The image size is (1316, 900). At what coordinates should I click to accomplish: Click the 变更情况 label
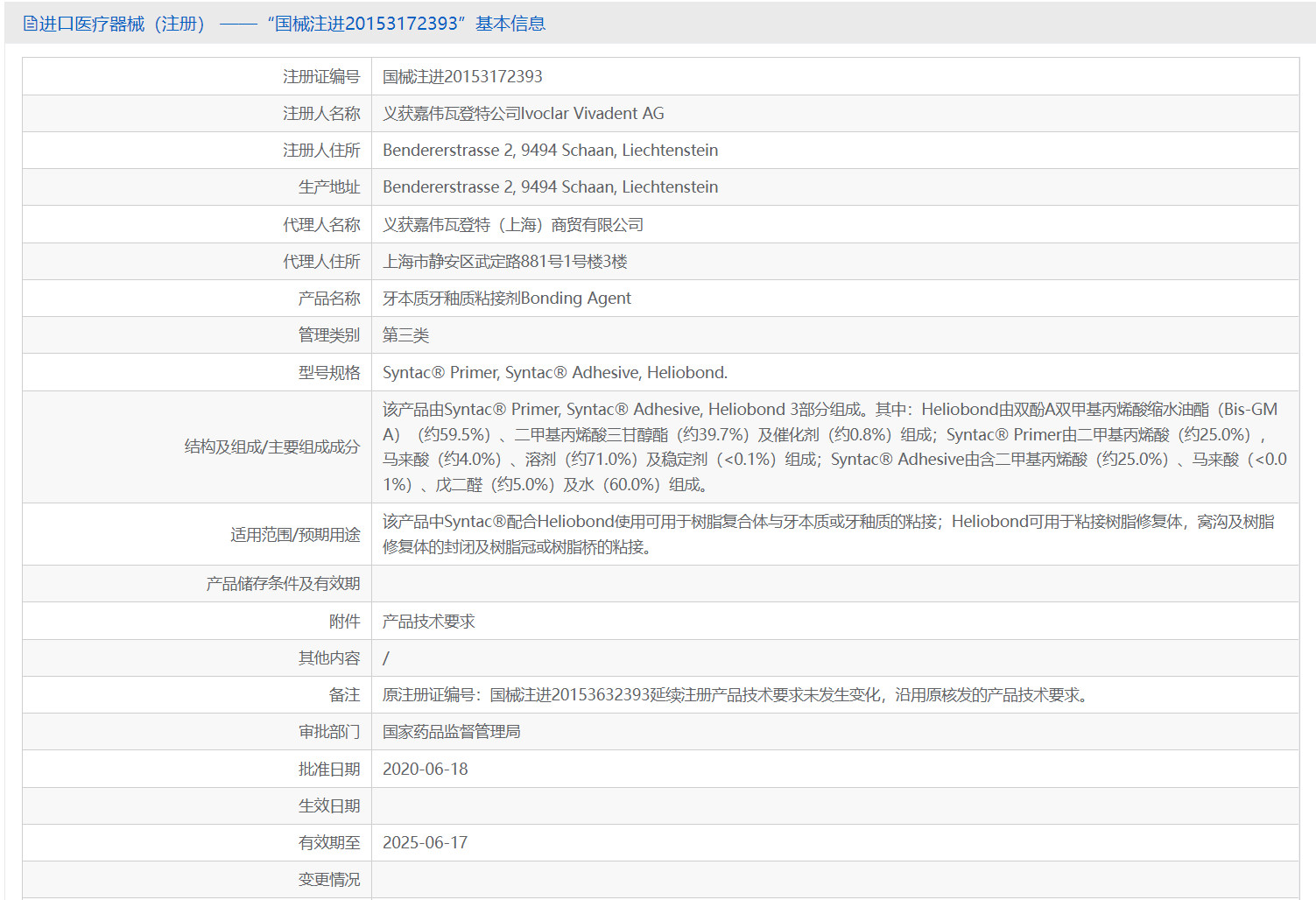[x=329, y=880]
